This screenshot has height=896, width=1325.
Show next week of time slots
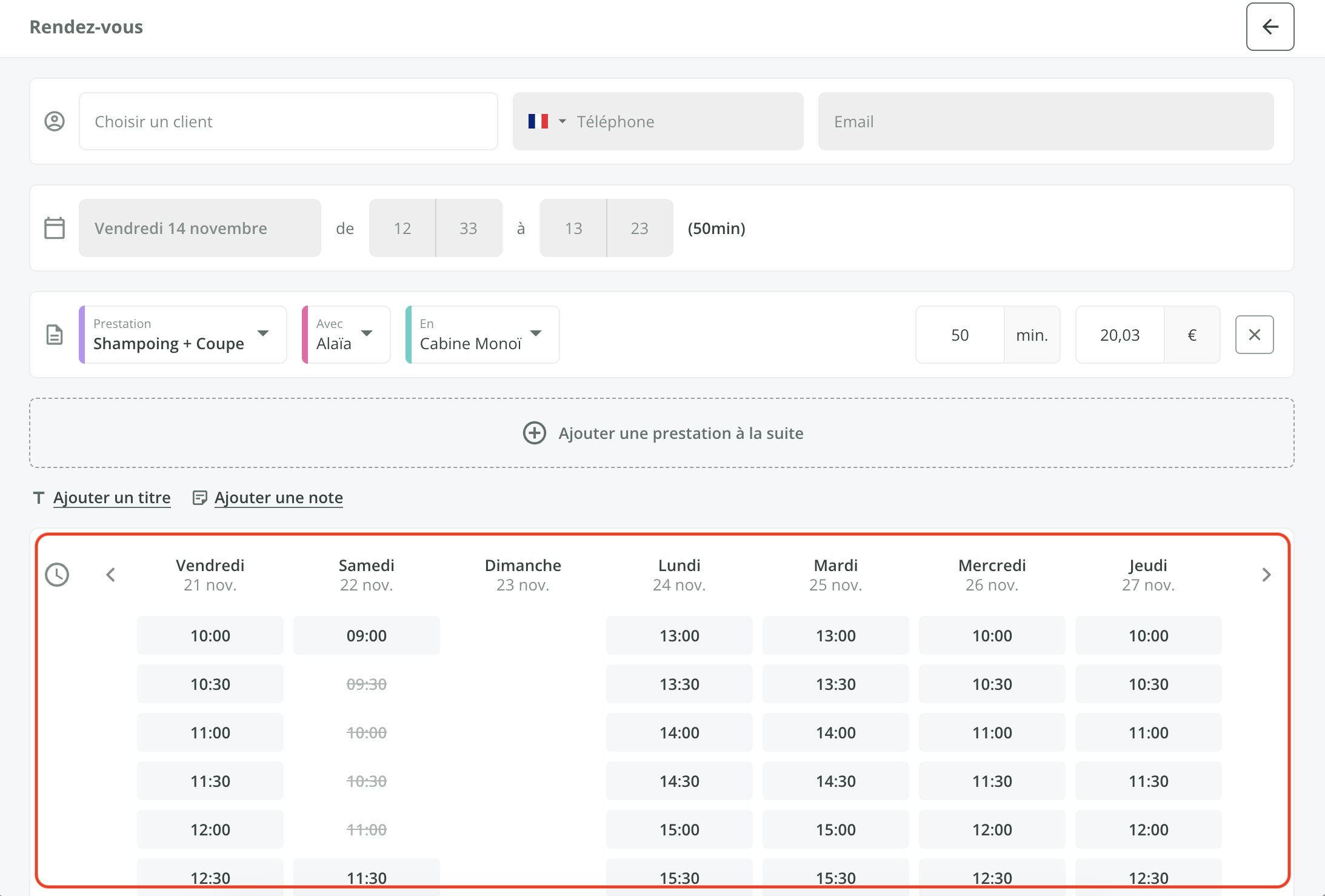pyautogui.click(x=1266, y=575)
